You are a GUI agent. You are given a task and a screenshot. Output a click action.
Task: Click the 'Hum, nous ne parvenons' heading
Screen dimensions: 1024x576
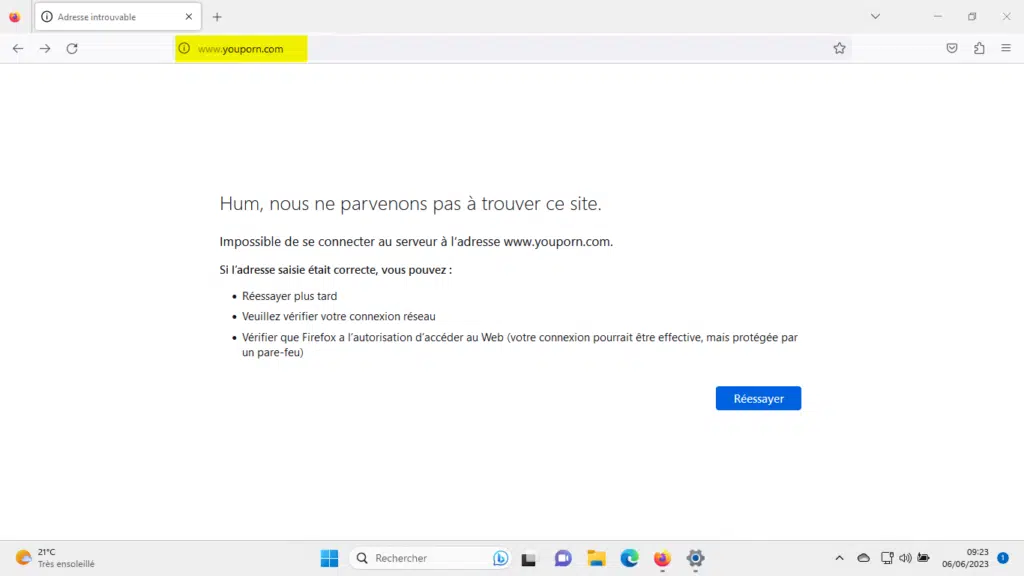[x=410, y=203]
